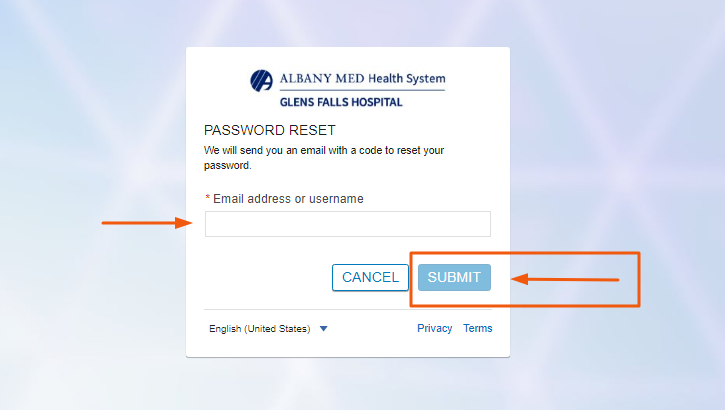Click the divider line above the language selector
This screenshot has height=410, width=725.
[x=348, y=309]
